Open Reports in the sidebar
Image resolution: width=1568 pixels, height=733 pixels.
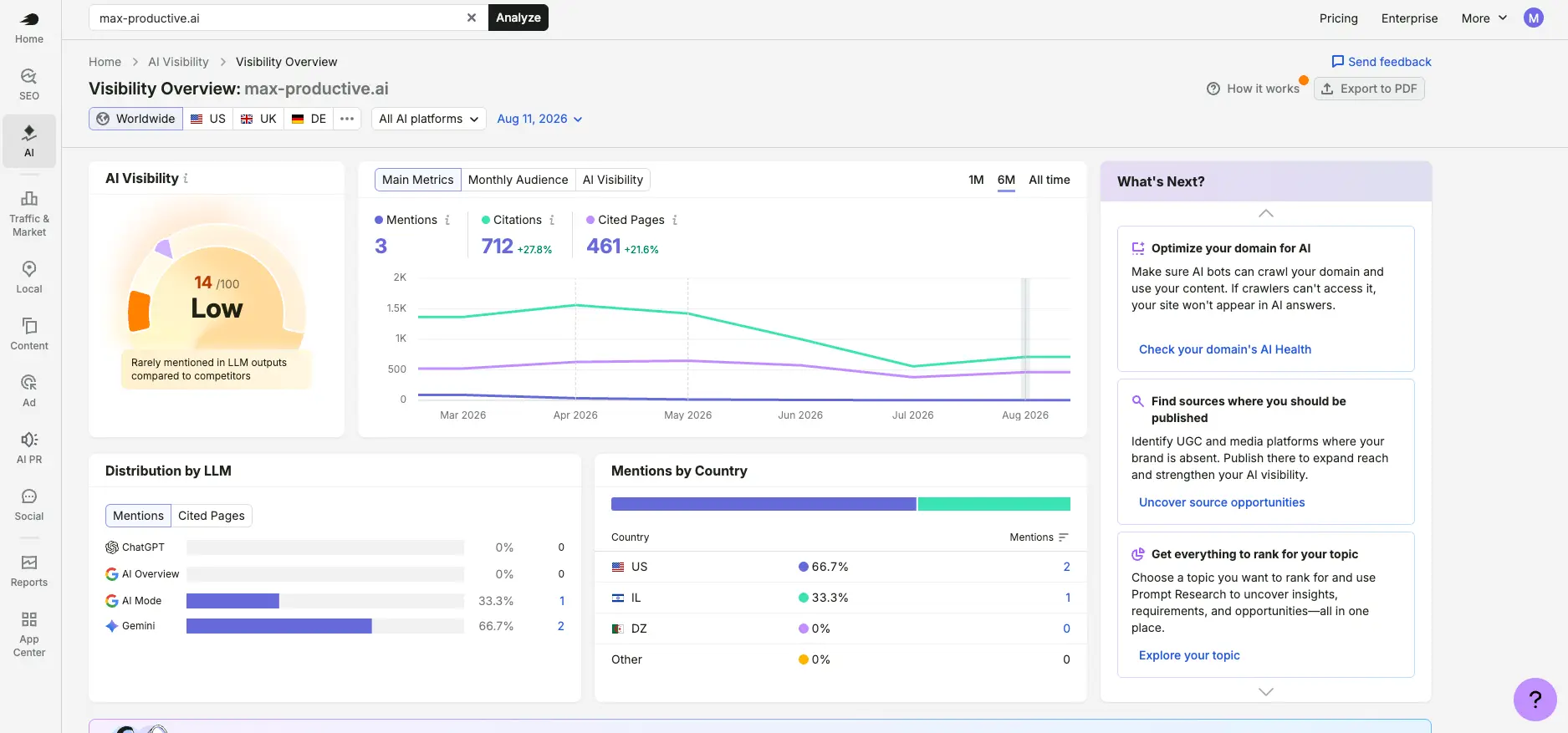(x=29, y=570)
